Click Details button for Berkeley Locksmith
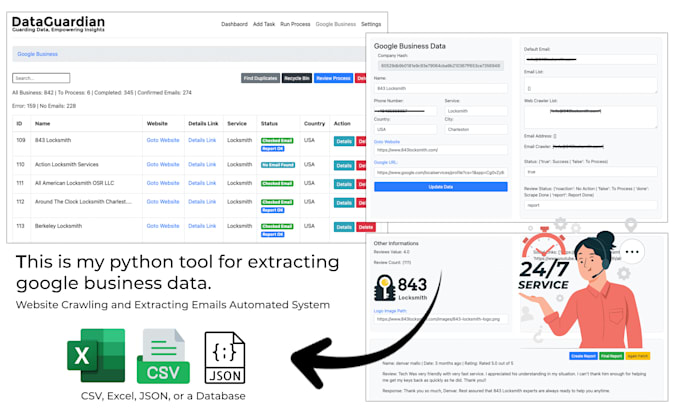 point(344,227)
